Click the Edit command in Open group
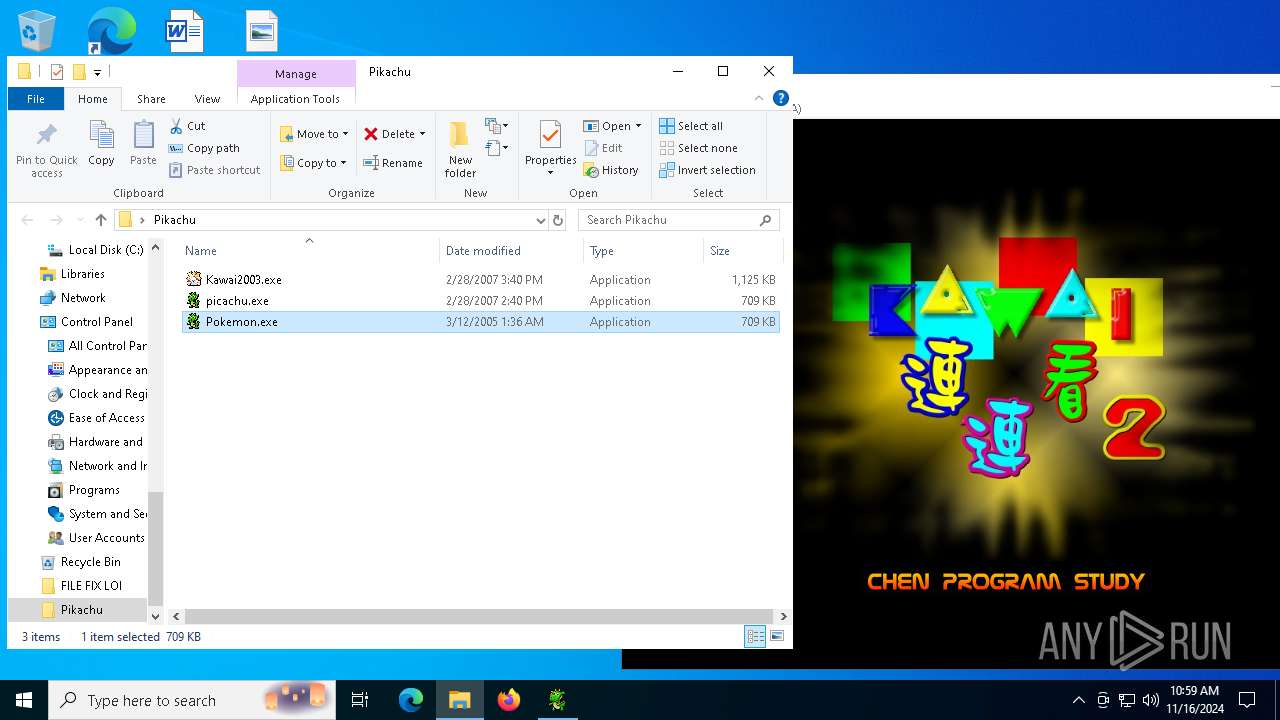 coord(603,148)
